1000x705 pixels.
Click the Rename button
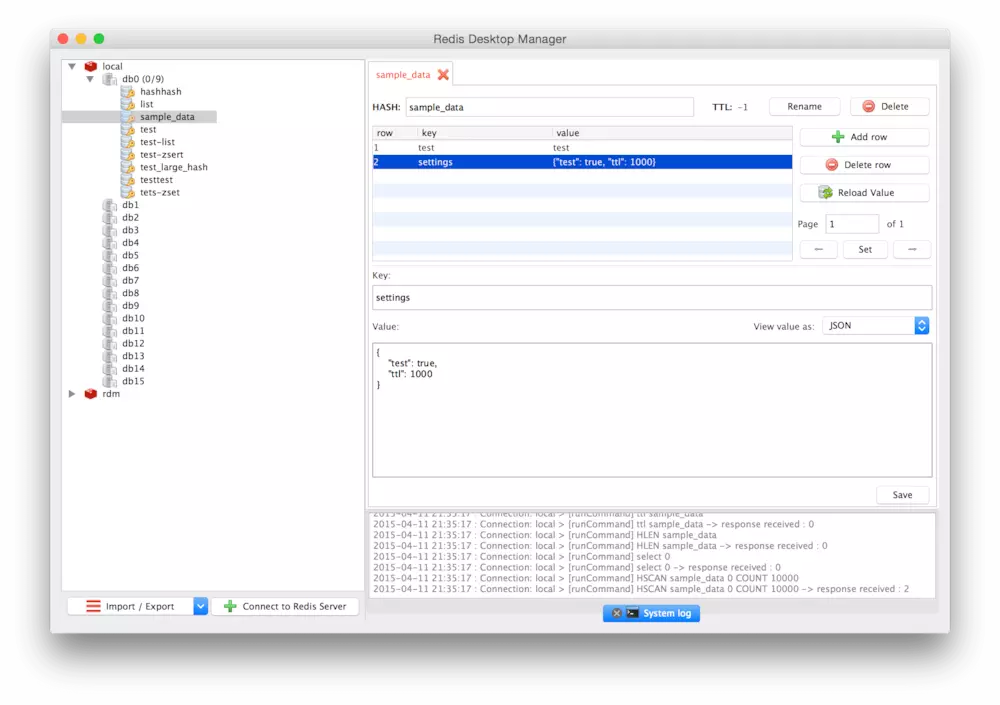pos(804,107)
